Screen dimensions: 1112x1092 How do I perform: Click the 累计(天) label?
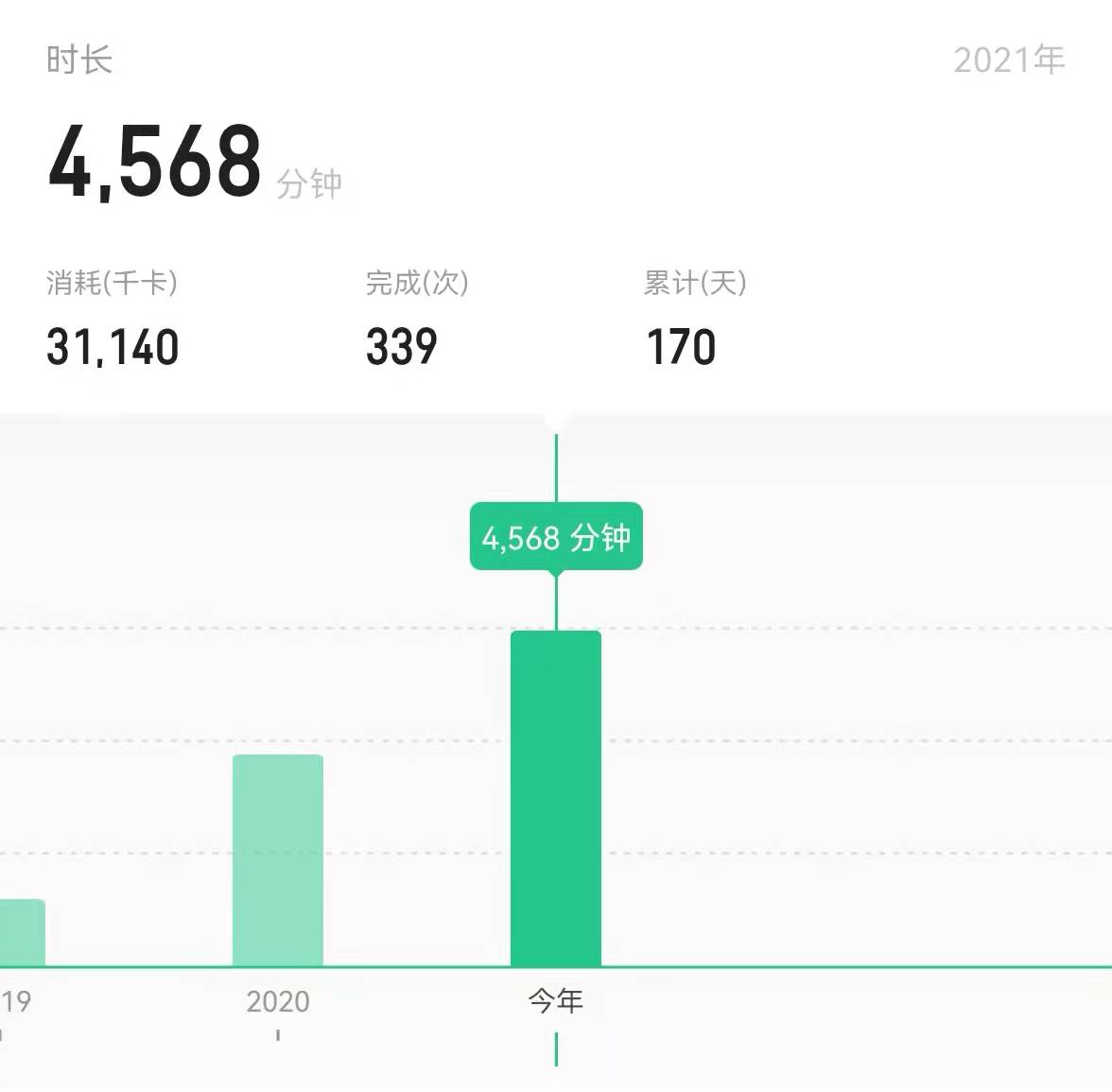695,282
